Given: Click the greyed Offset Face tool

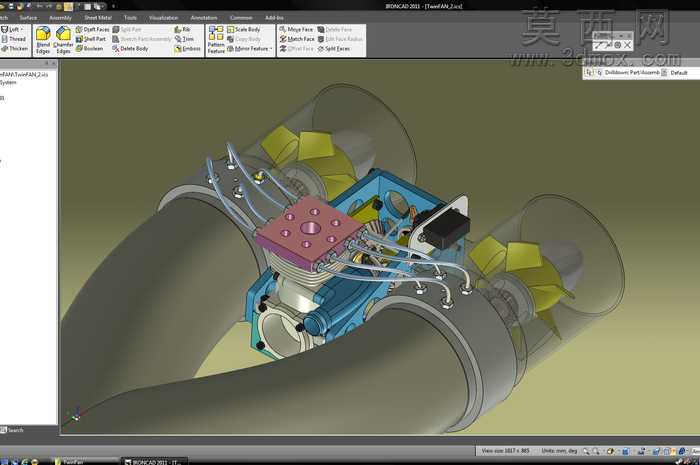Looking at the screenshot, I should (x=296, y=48).
